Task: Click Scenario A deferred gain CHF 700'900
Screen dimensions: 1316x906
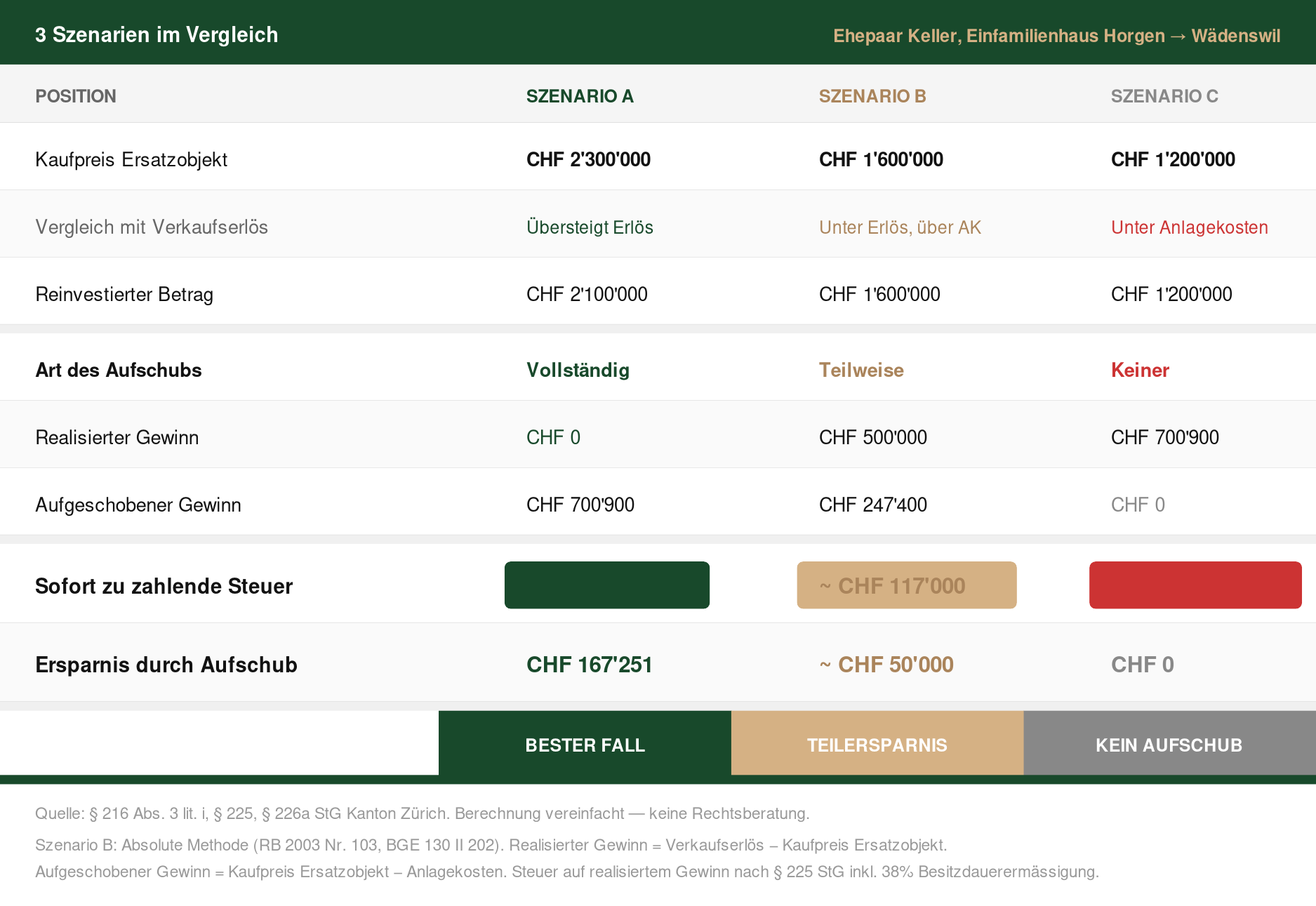Action: (x=580, y=505)
